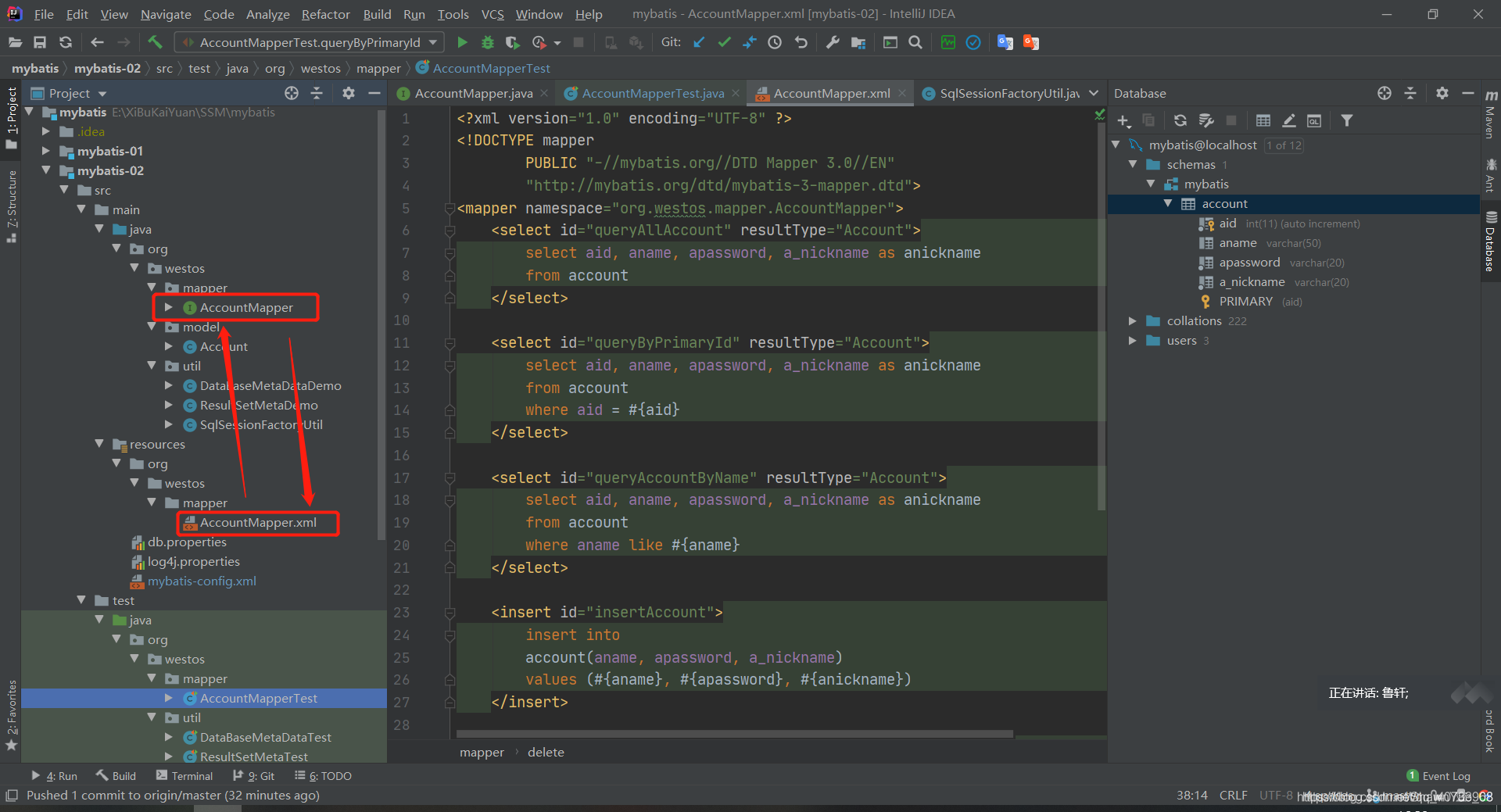This screenshot has height=812, width=1501.
Task: Collapse the resources folder
Action: click(x=99, y=444)
